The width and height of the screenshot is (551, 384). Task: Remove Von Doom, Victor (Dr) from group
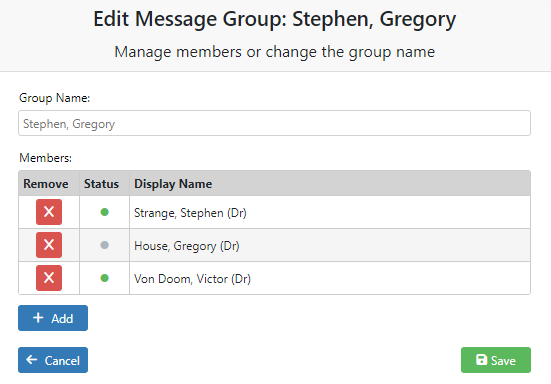click(x=49, y=278)
